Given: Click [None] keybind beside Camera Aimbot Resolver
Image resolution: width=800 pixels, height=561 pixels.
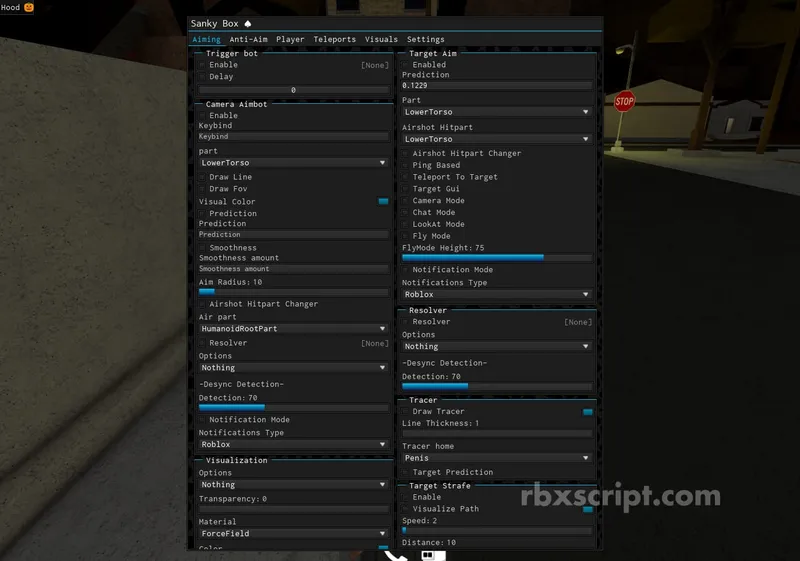Looking at the screenshot, I should (x=374, y=343).
